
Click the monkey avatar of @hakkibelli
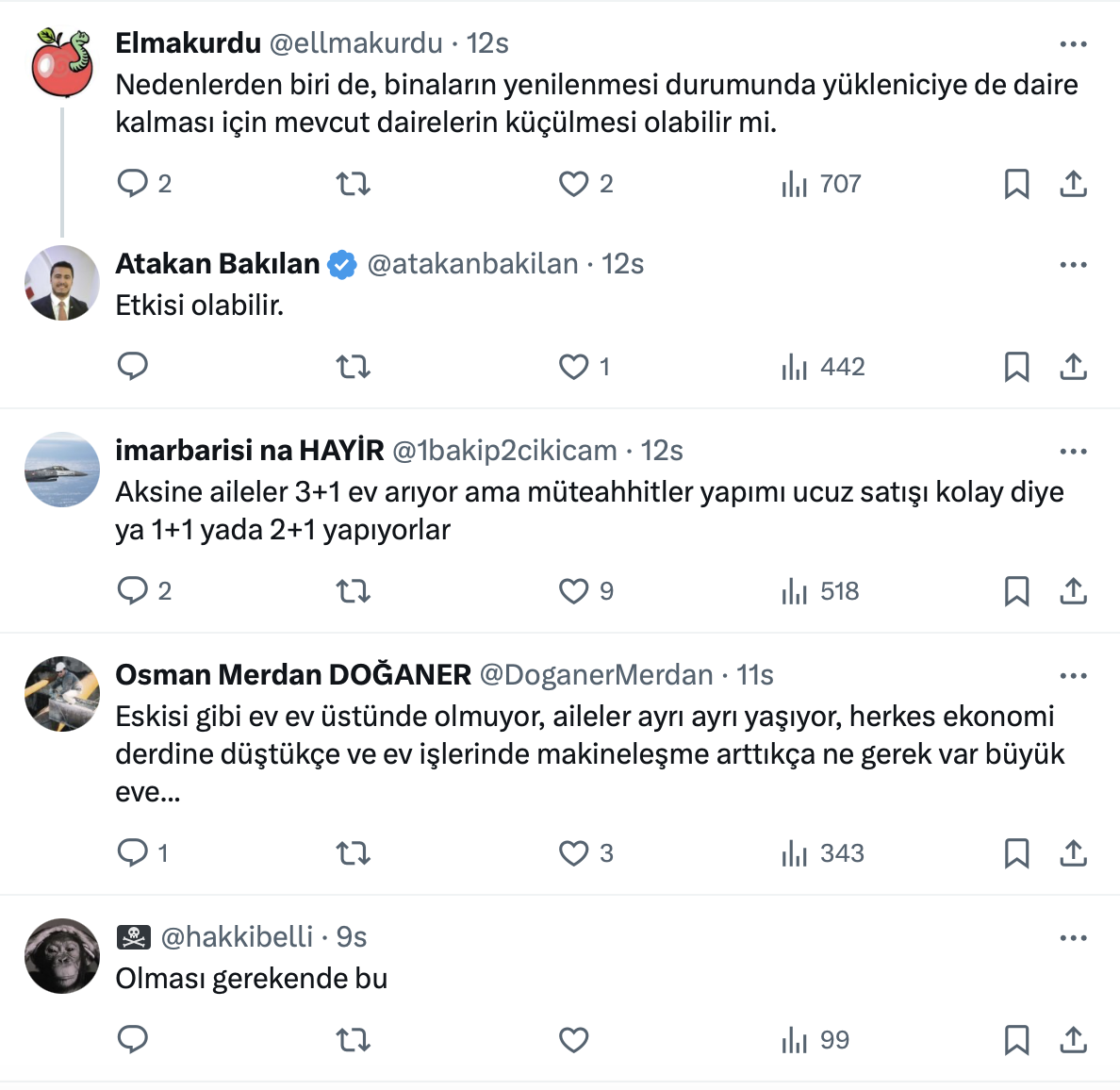62,956
